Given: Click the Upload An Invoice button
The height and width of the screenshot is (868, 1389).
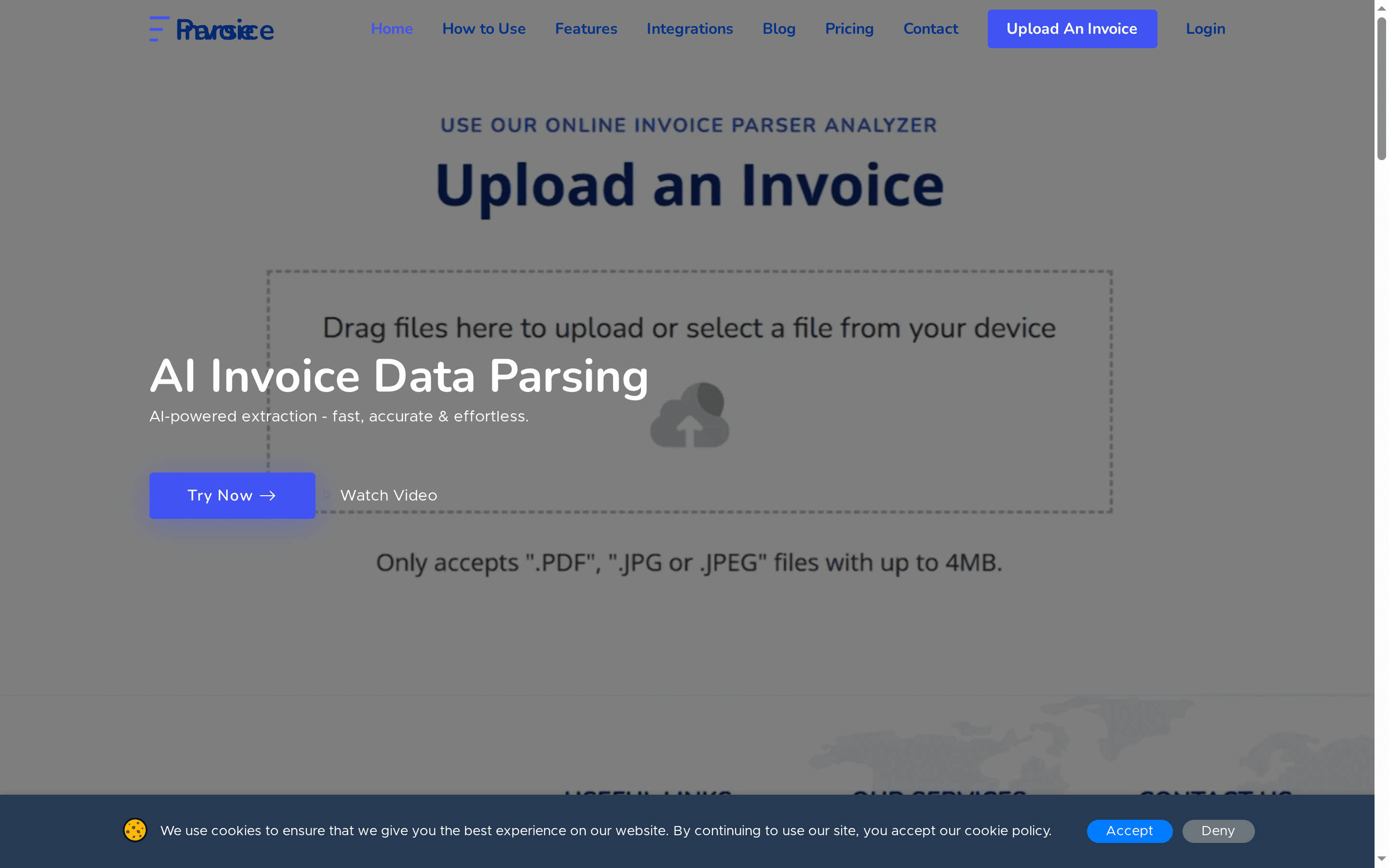Looking at the screenshot, I should pos(1072,29).
